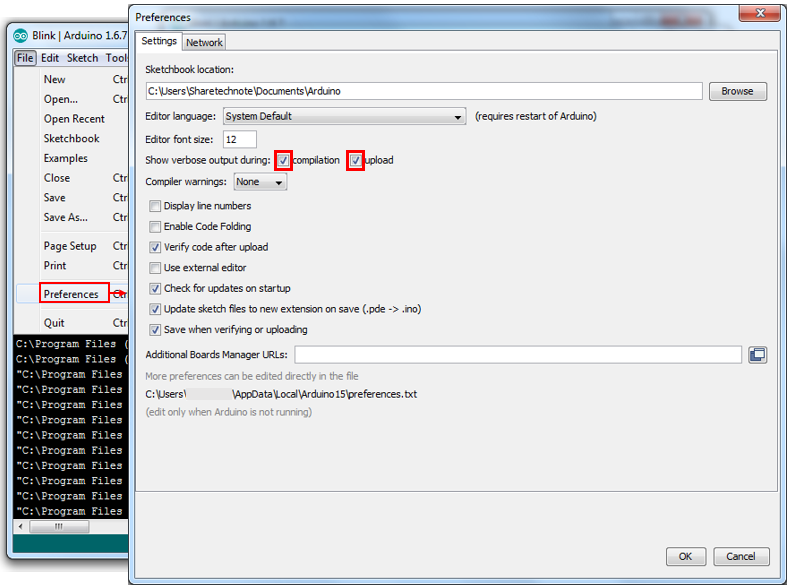
Task: Confirm preferences with the OK button
Action: (x=686, y=556)
